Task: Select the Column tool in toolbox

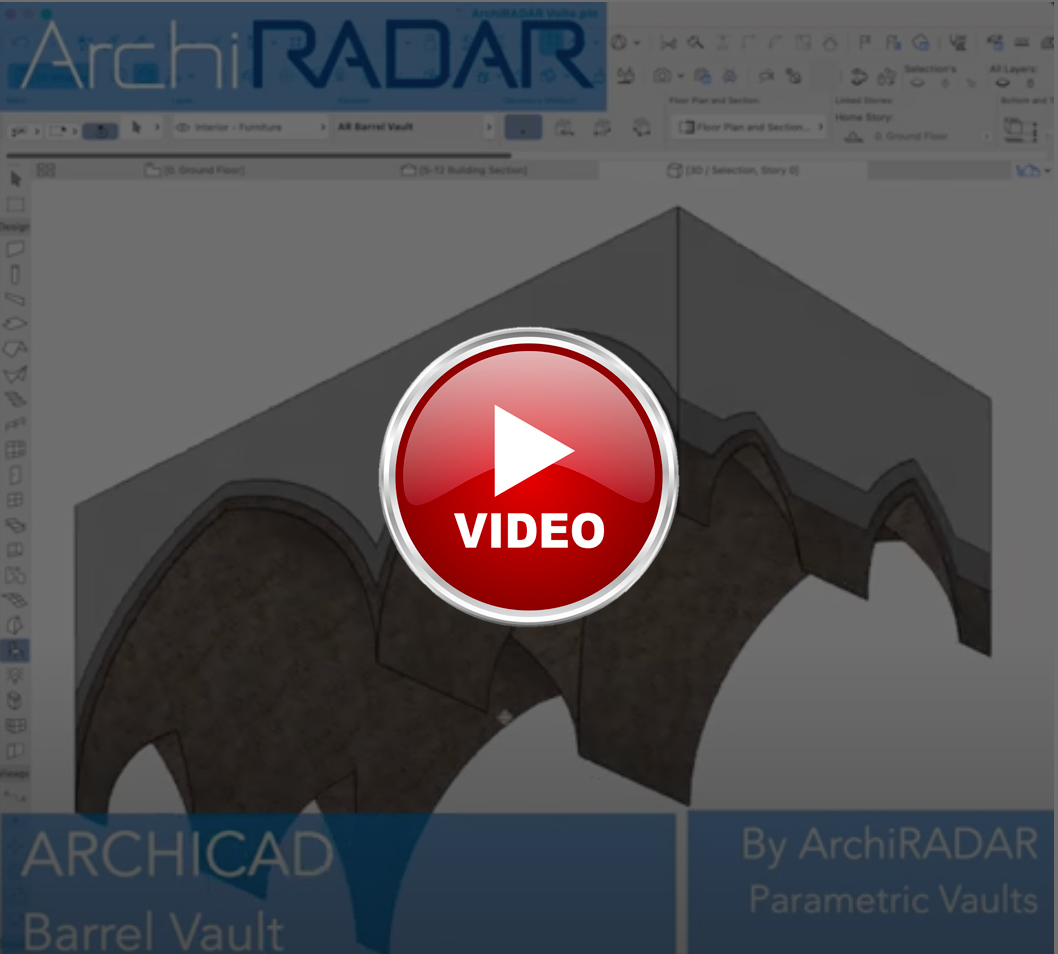Action: (15, 275)
